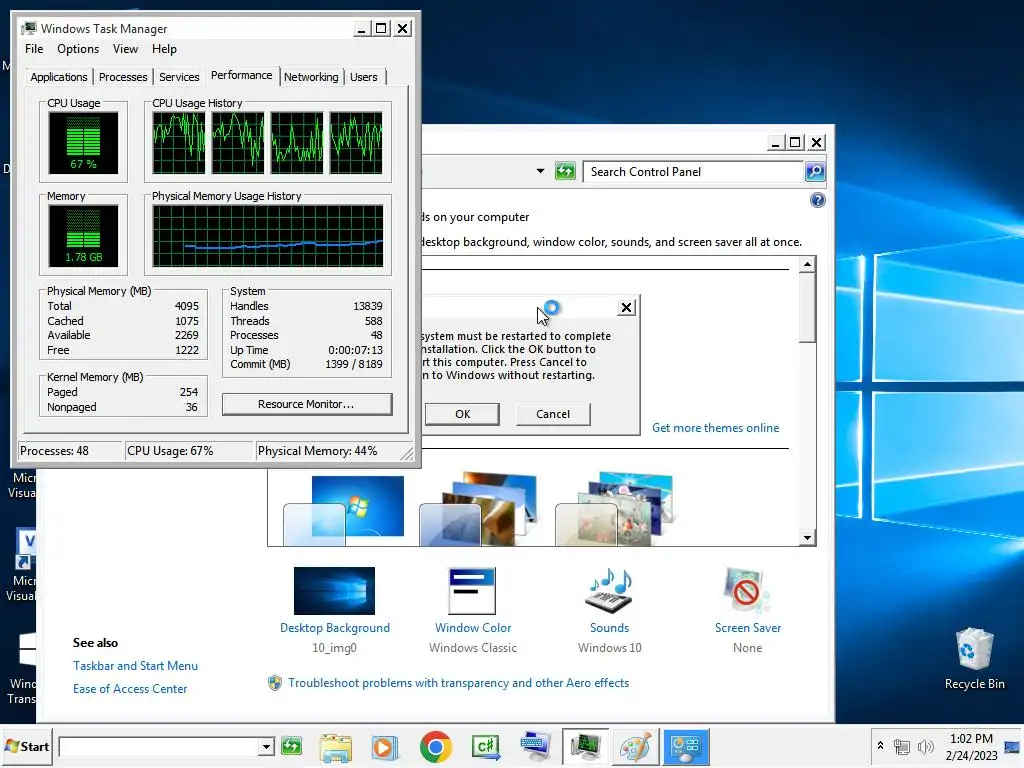This screenshot has width=1024, height=768.
Task: Select the Performance tab
Action: (242, 75)
